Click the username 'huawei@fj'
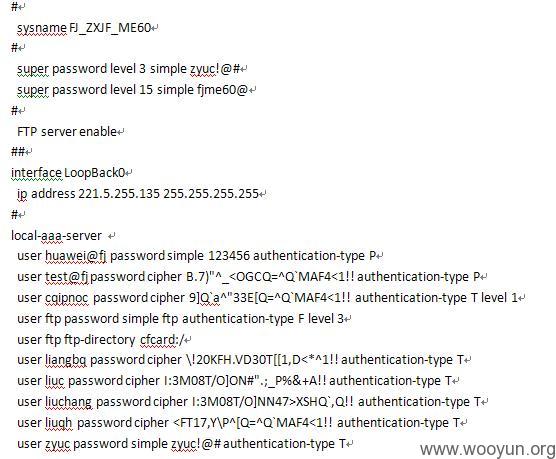 [x=76, y=256]
